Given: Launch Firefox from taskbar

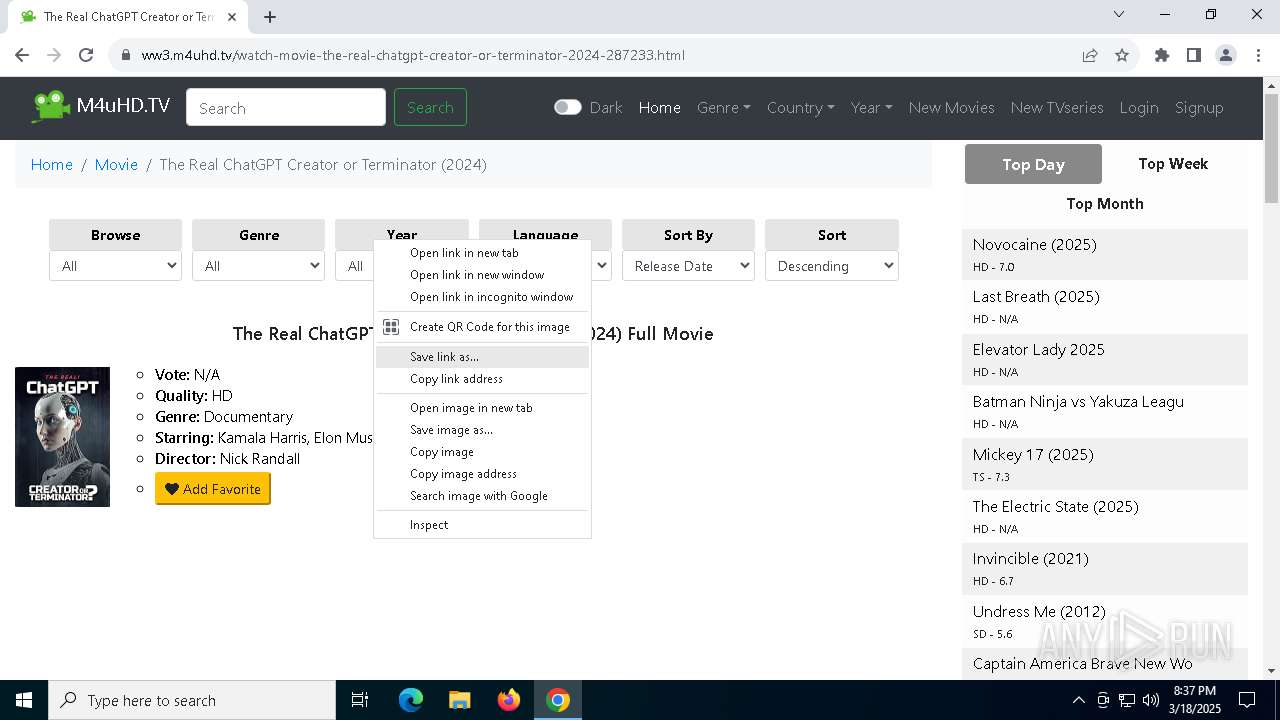Looking at the screenshot, I should pos(509,700).
